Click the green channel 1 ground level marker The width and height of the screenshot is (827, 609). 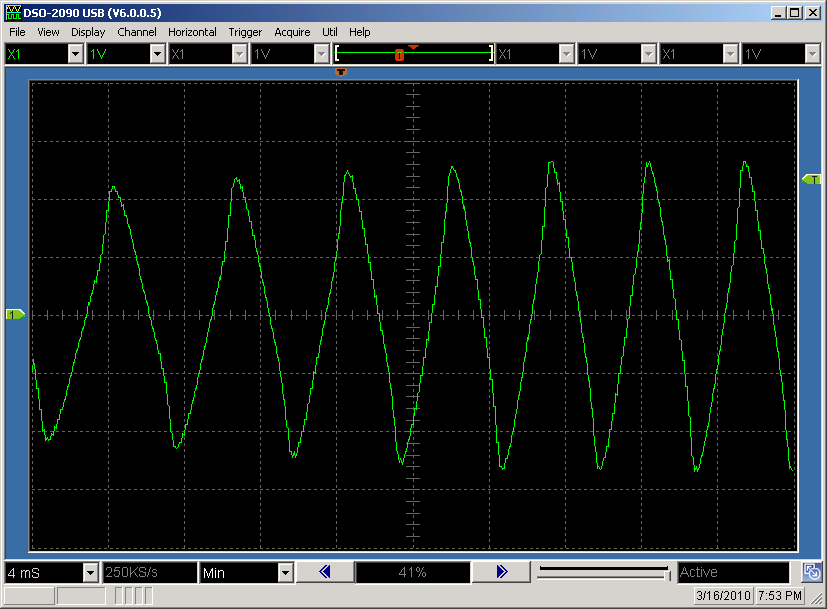pos(15,315)
